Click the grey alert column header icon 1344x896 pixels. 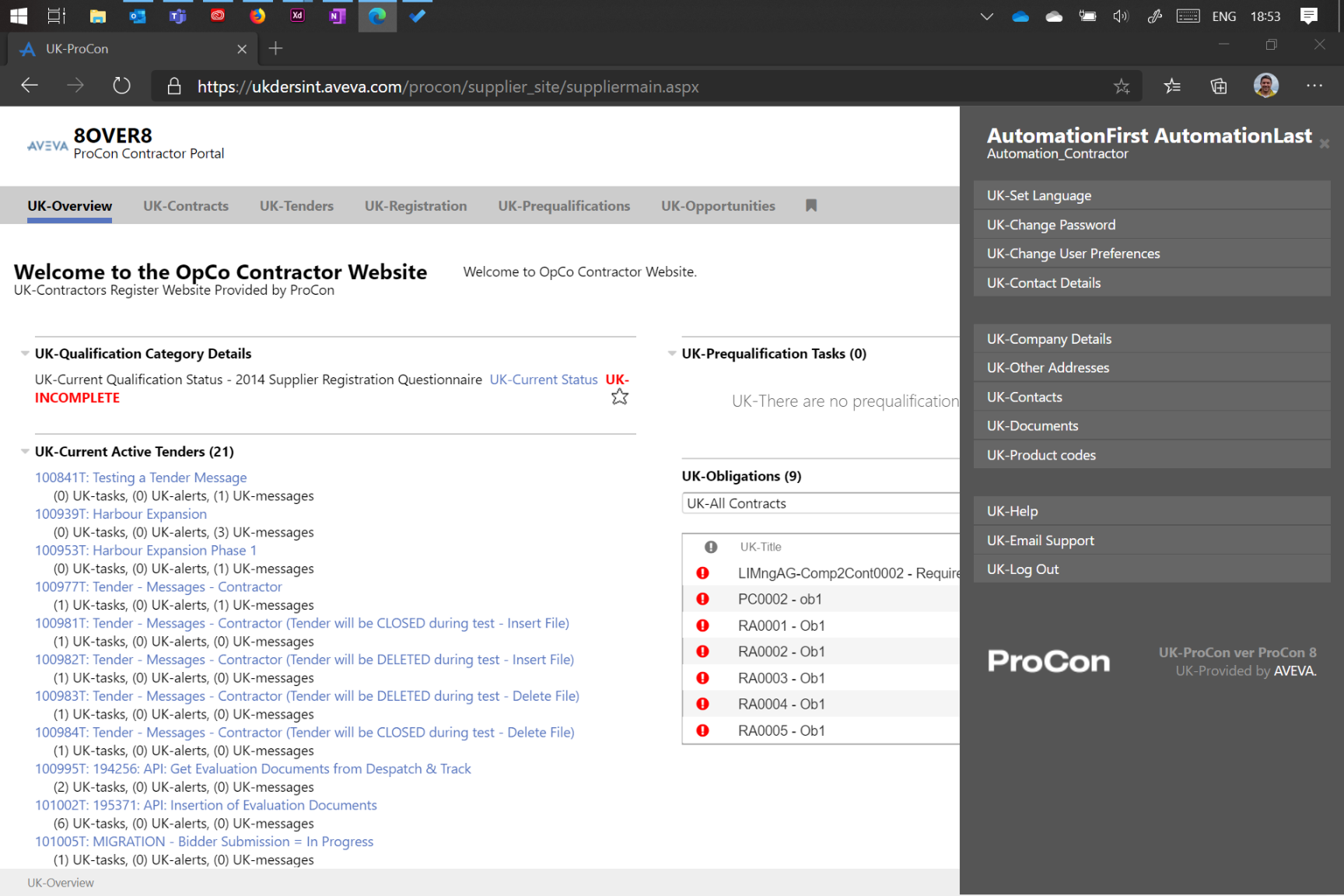[x=710, y=547]
